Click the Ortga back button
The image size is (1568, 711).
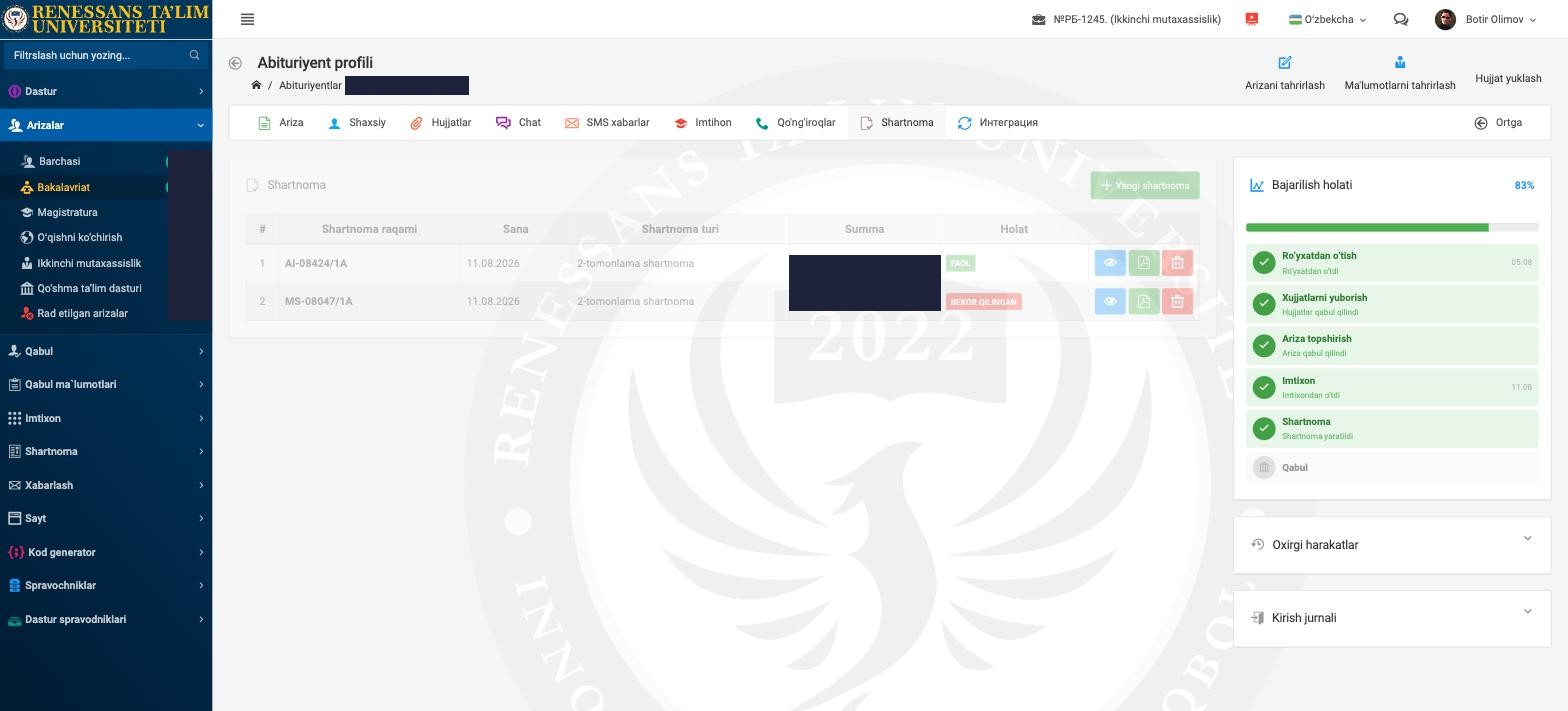tap(1498, 123)
